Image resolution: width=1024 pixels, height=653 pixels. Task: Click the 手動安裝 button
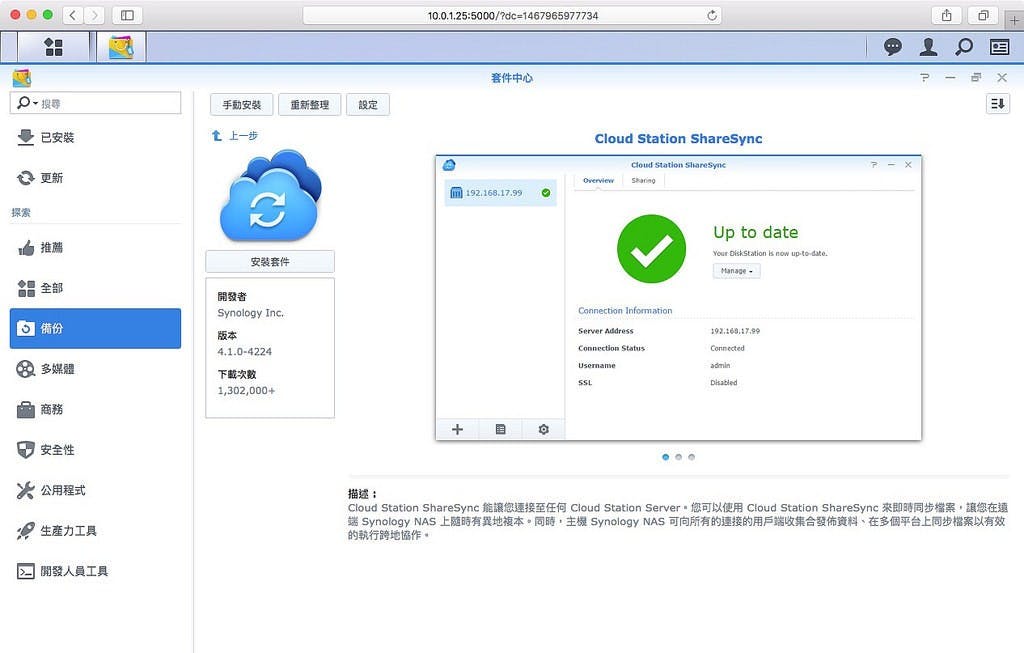242,104
